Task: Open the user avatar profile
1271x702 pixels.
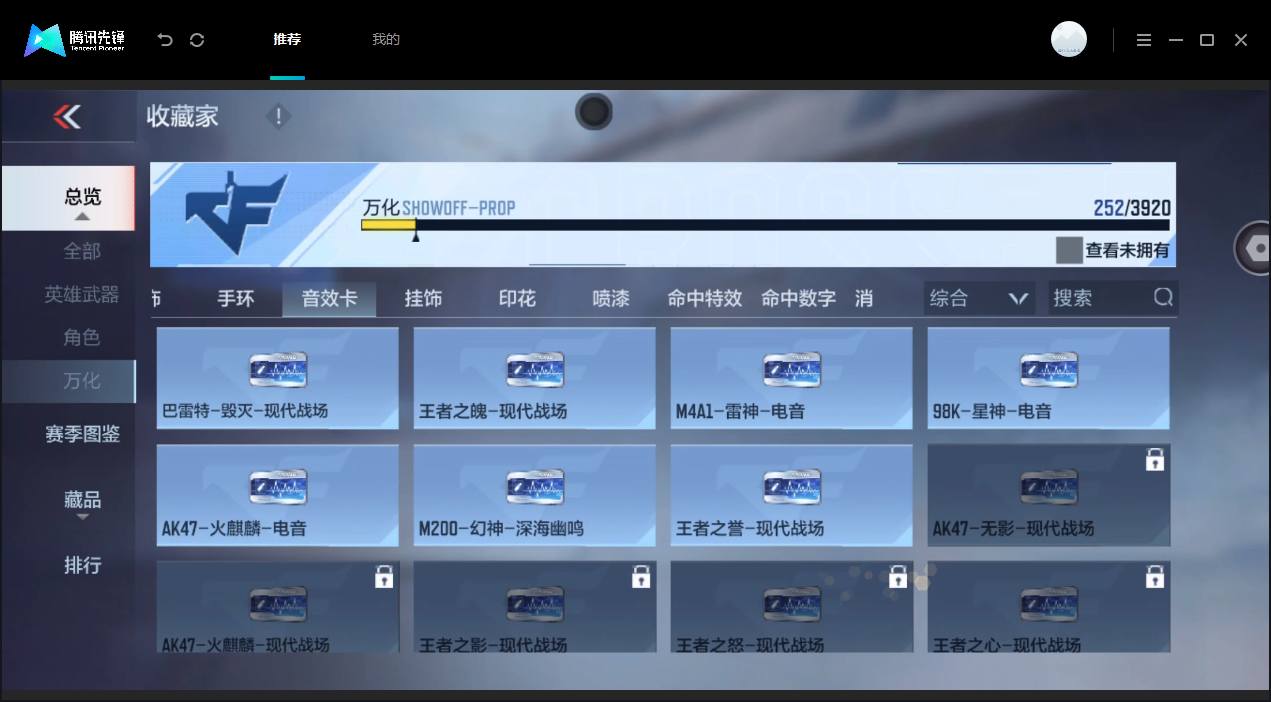Action: 1069,39
